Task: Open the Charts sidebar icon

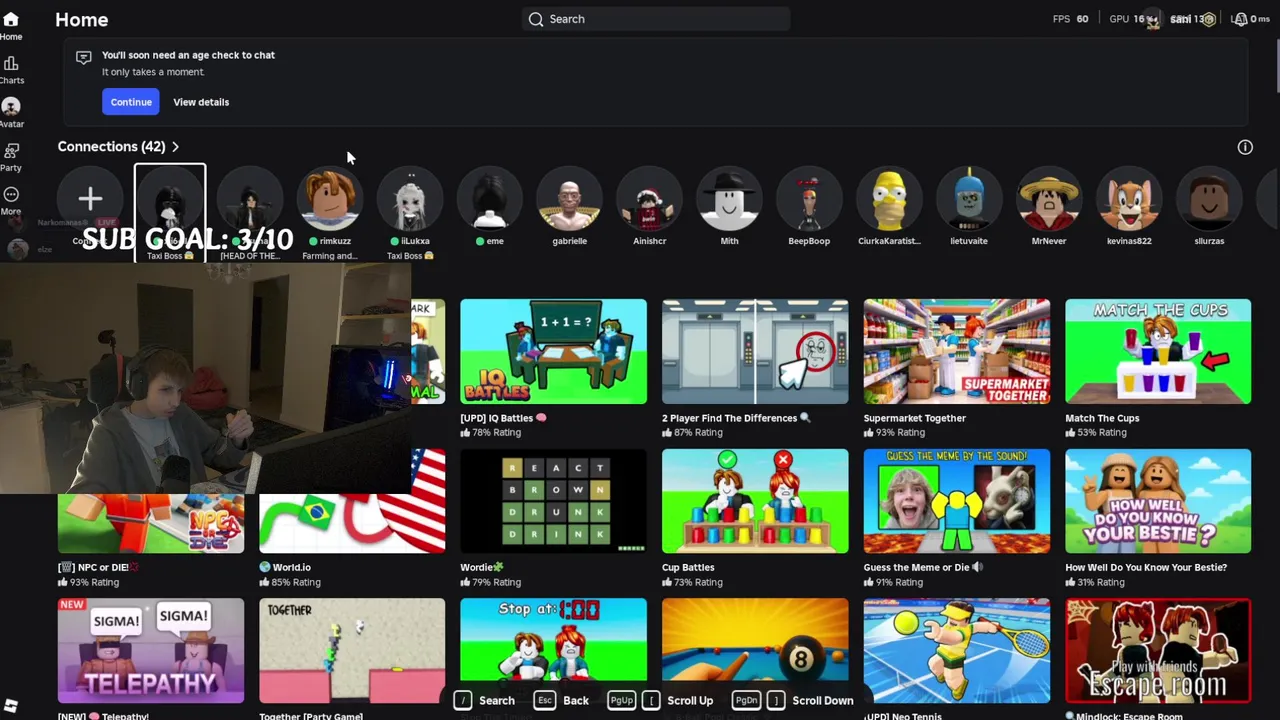Action: coord(11,64)
